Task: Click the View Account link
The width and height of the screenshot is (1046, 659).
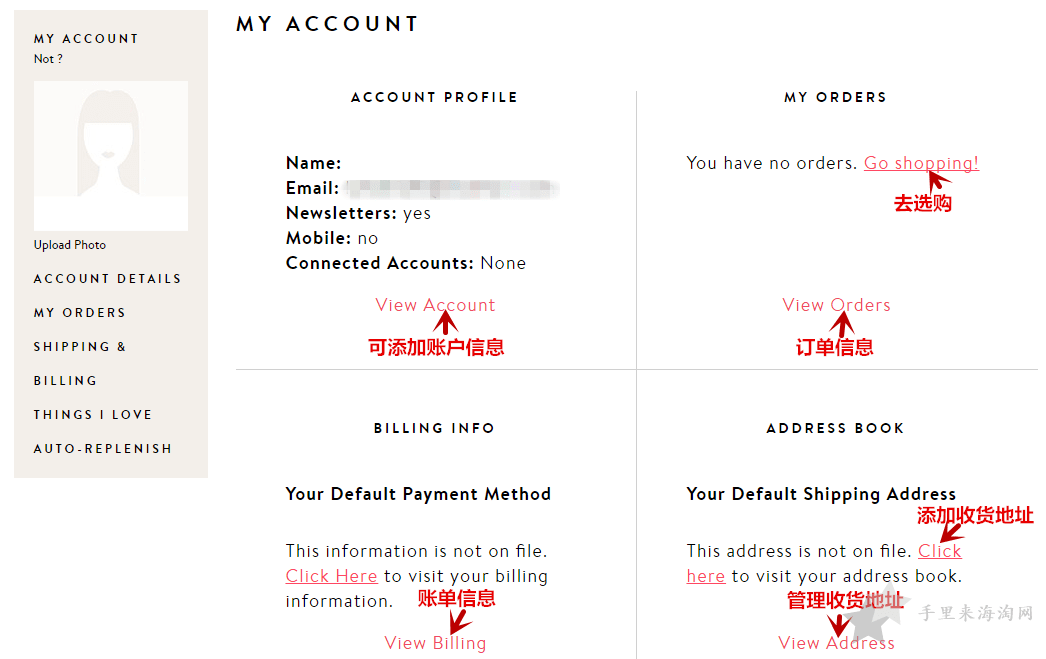Action: tap(435, 305)
